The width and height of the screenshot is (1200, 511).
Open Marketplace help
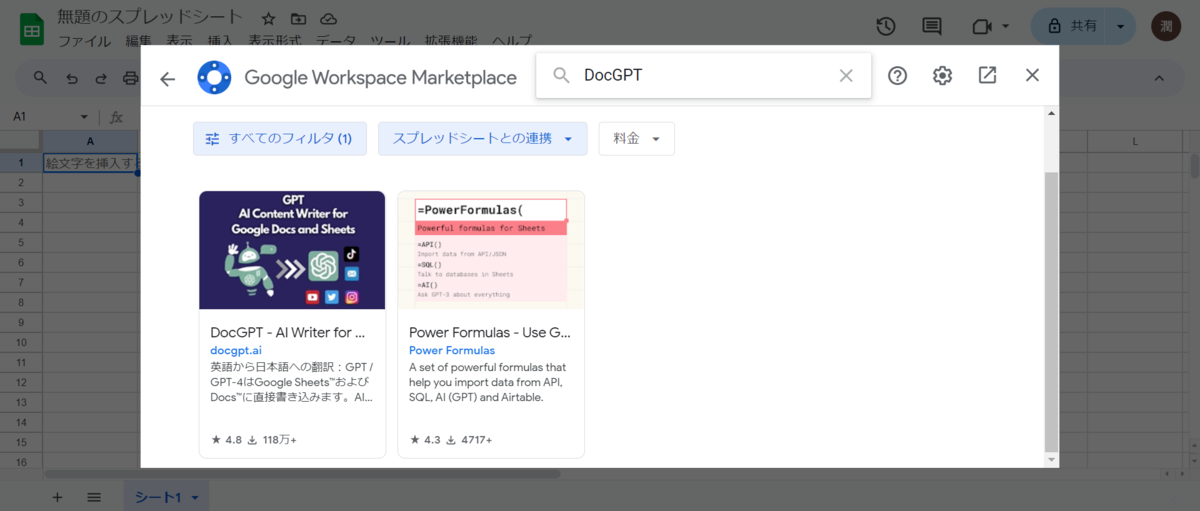(897, 76)
